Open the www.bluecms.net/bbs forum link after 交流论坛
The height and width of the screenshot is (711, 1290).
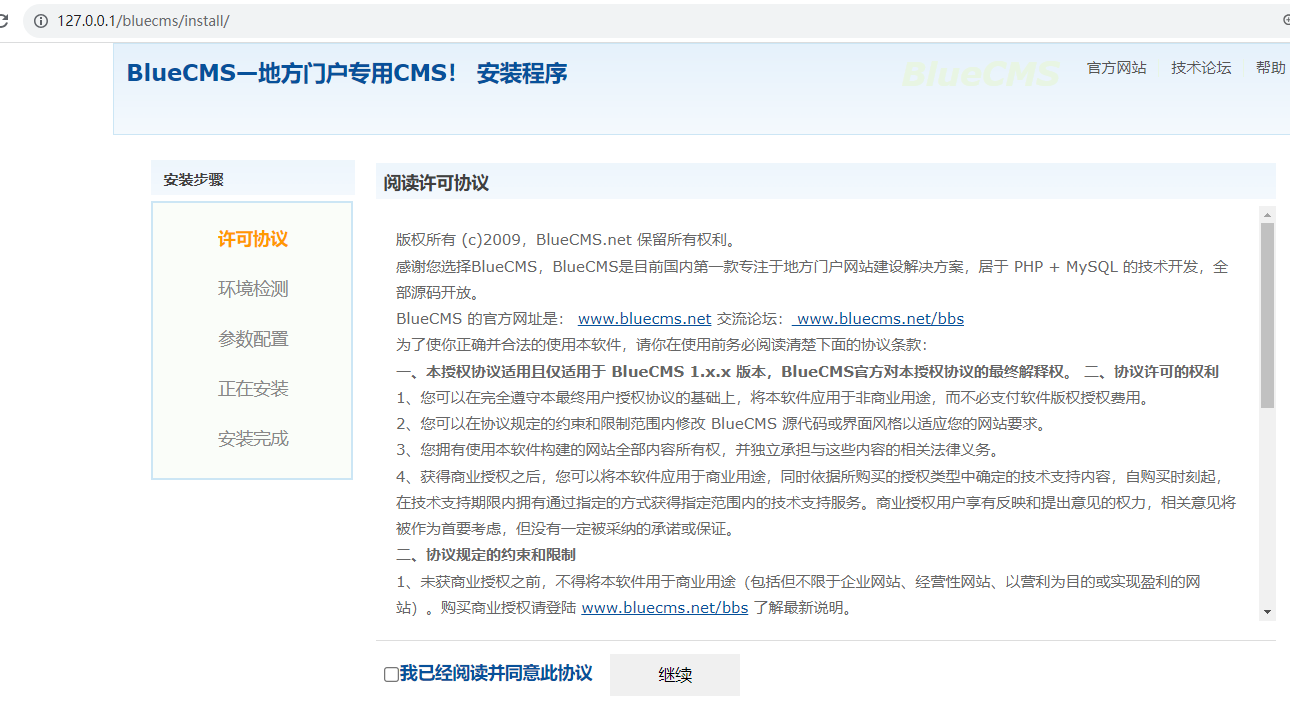click(878, 319)
